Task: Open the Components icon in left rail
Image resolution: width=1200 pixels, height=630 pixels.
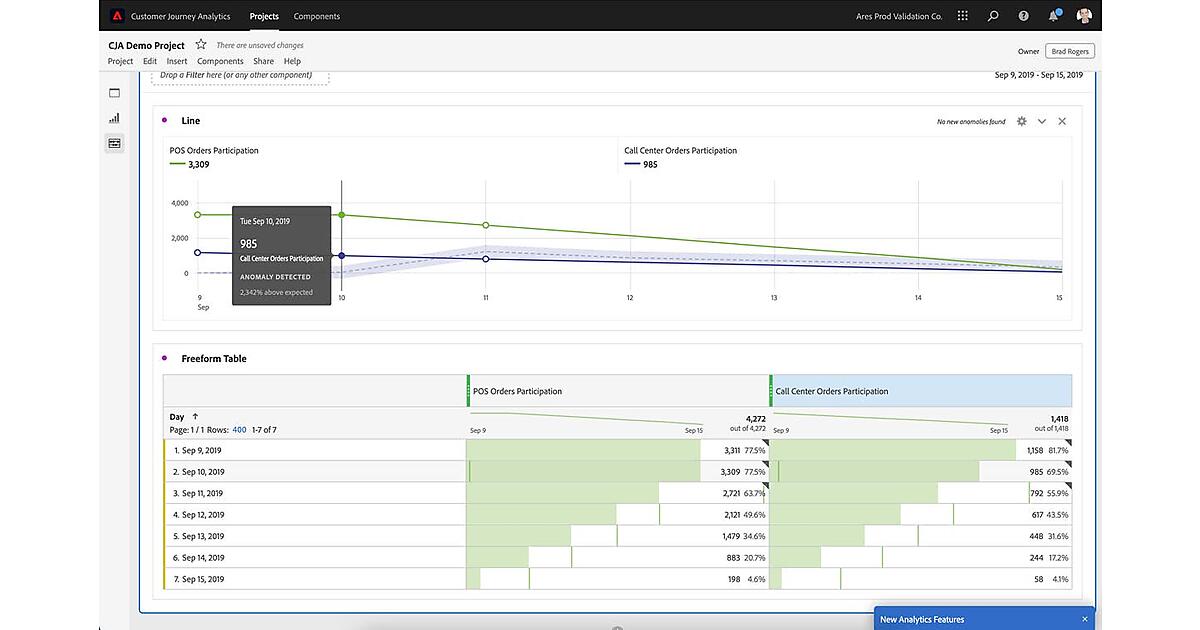Action: (114, 143)
